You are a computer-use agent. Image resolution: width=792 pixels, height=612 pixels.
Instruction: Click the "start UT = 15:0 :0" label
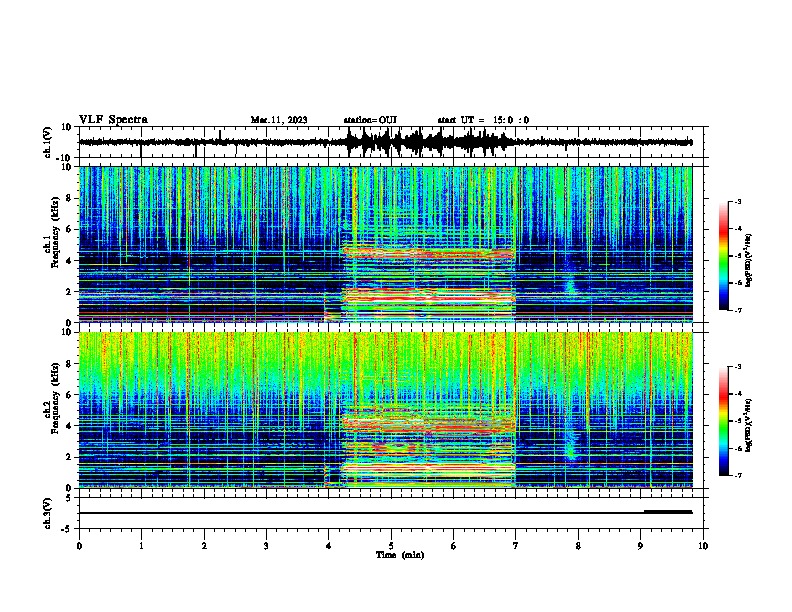[483, 120]
